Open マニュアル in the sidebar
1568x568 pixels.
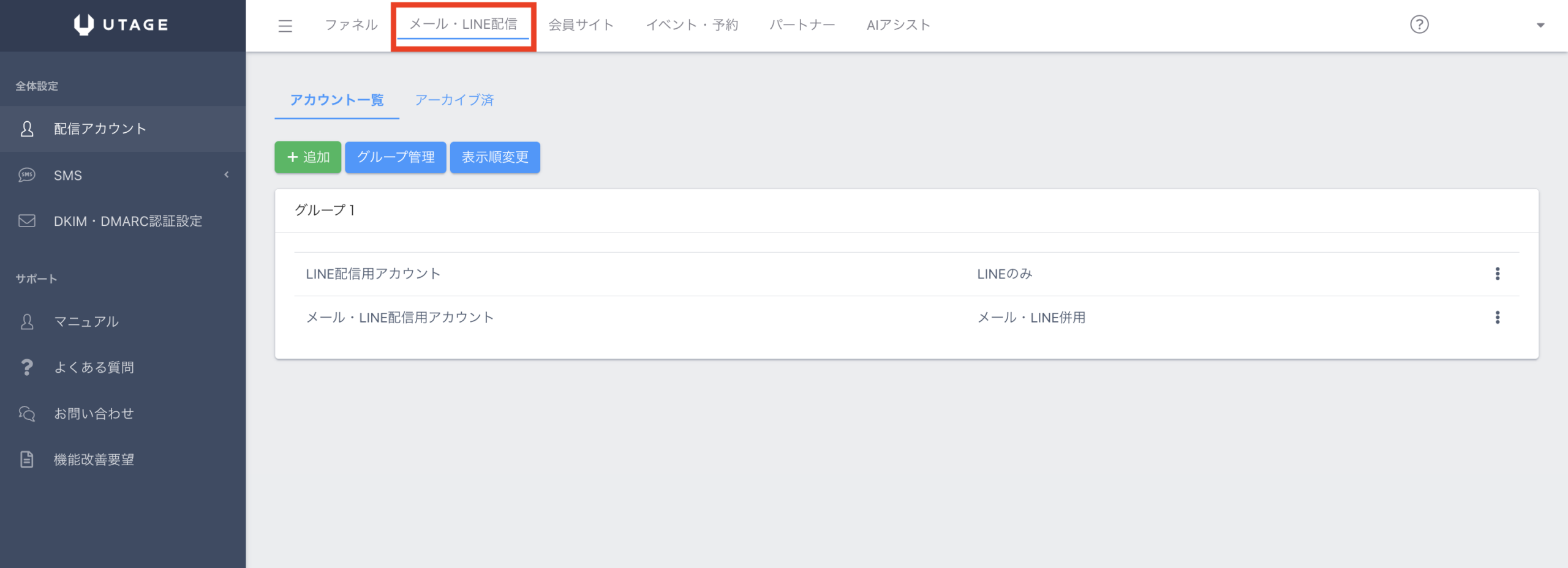pyautogui.click(x=86, y=321)
